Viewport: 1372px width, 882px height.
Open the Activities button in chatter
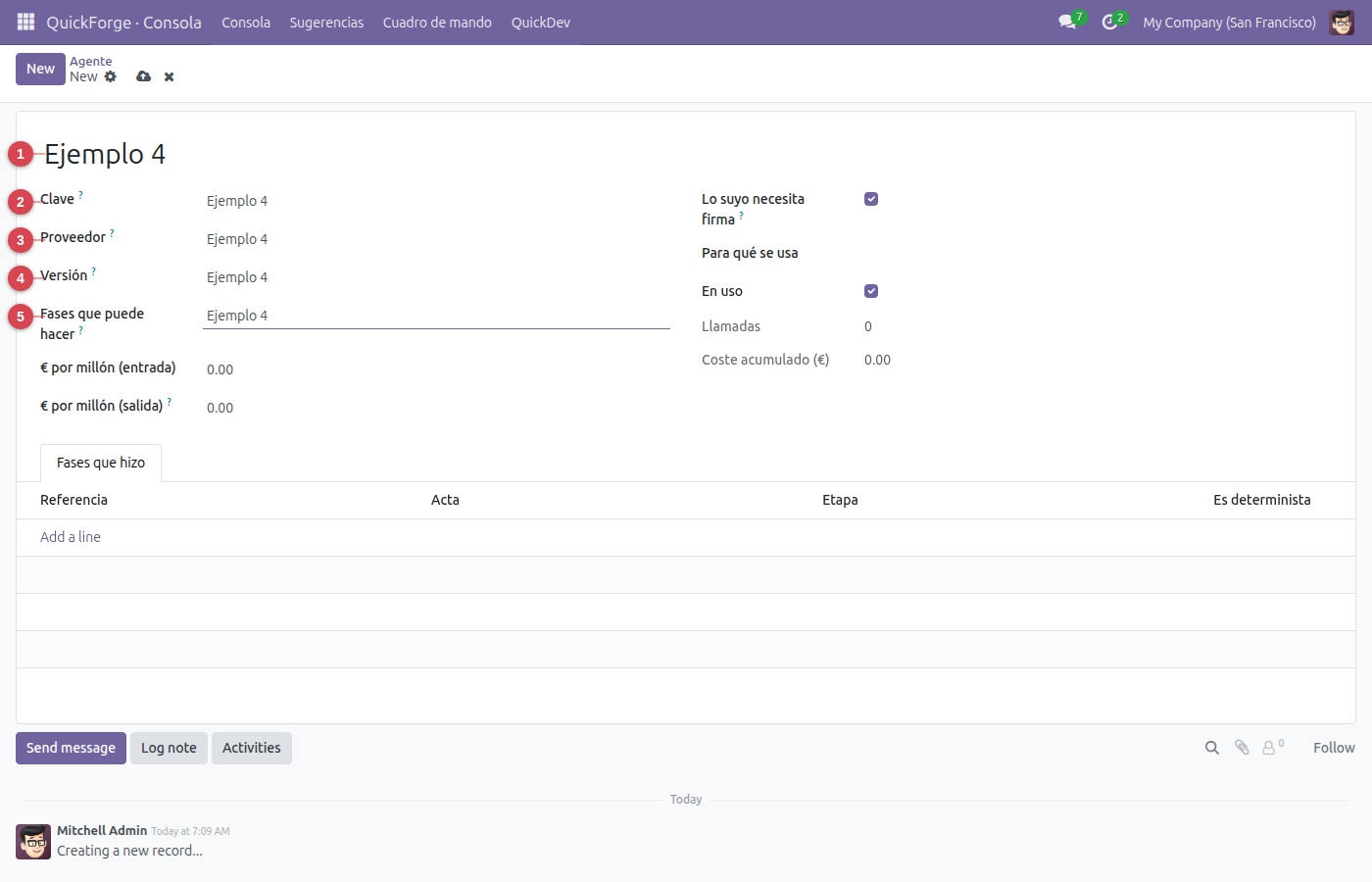pos(251,748)
